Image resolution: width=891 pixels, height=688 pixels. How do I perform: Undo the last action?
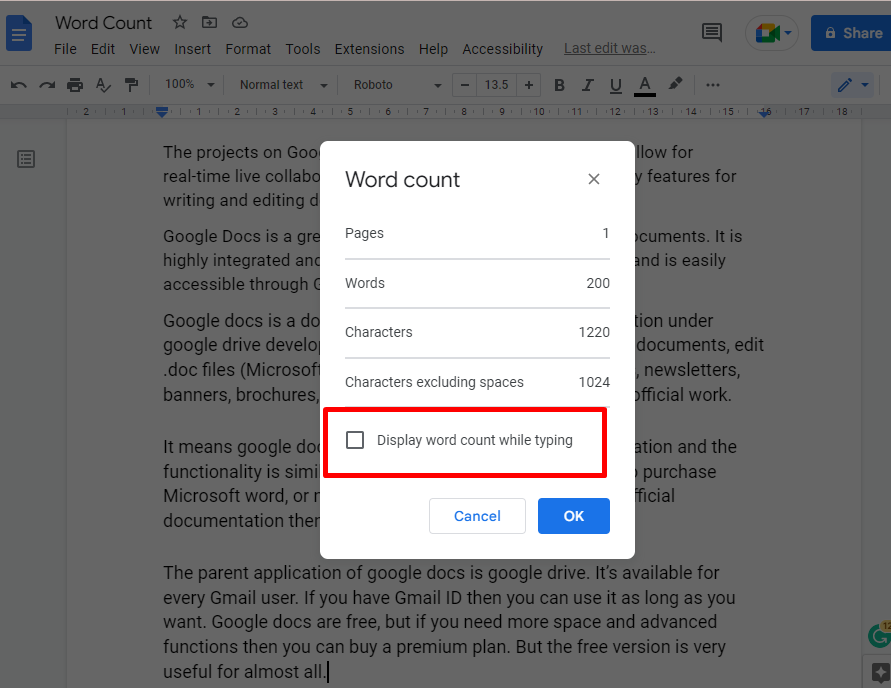pos(18,85)
